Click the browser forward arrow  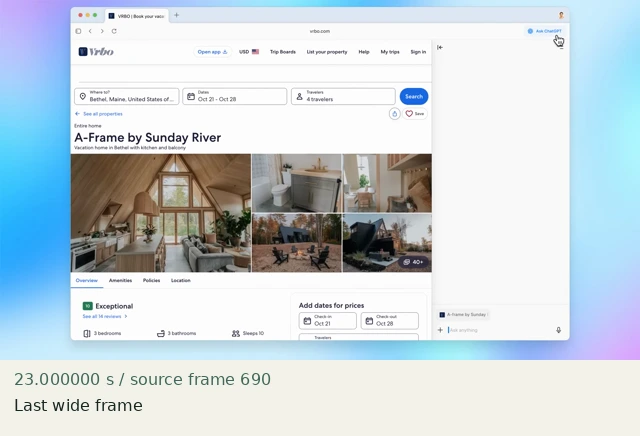point(102,31)
